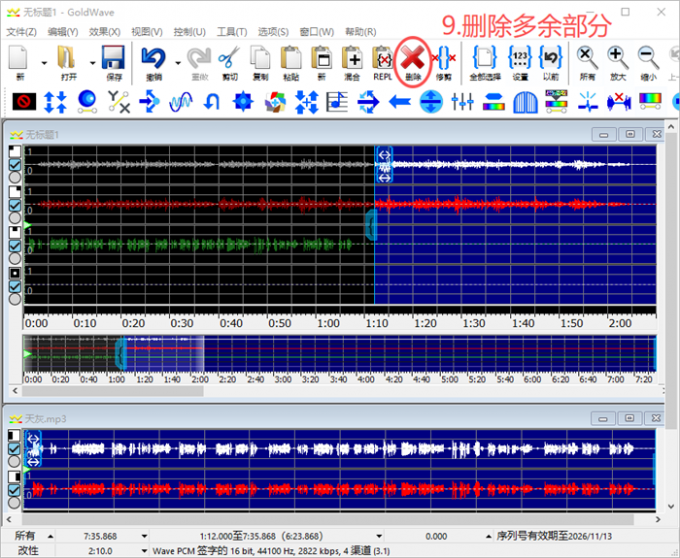
Task: Click the blue sine-wave Doppler effect icon
Action: pos(181,102)
